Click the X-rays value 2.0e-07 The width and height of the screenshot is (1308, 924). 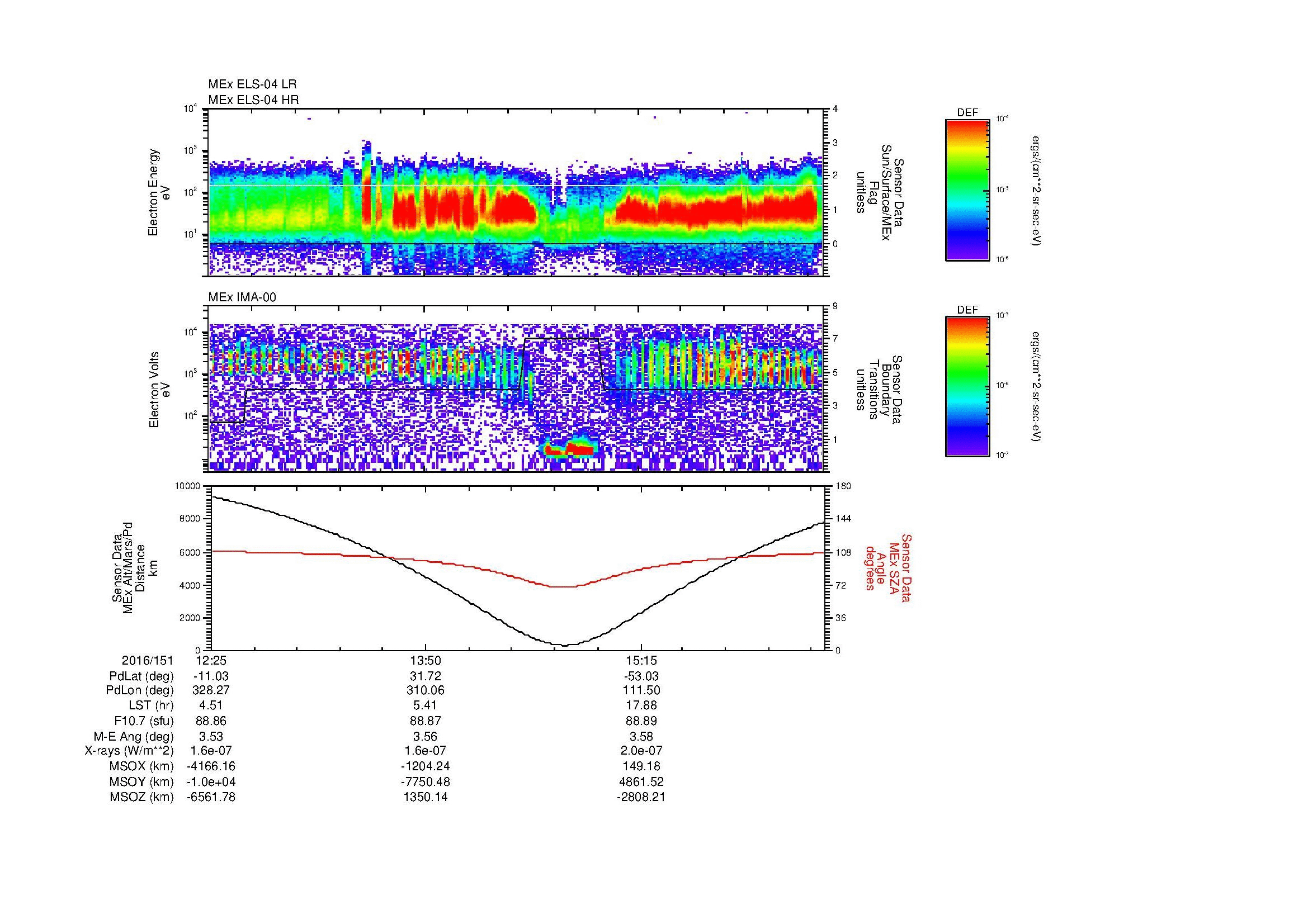point(641,751)
